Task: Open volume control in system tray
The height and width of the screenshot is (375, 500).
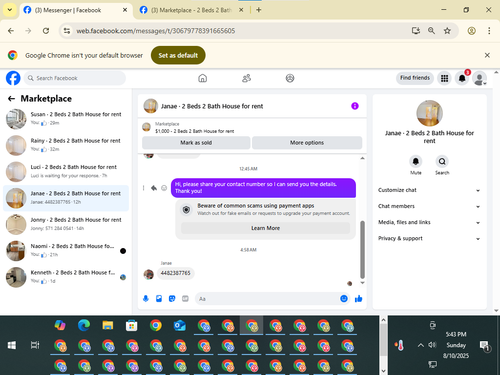Action: (432, 345)
